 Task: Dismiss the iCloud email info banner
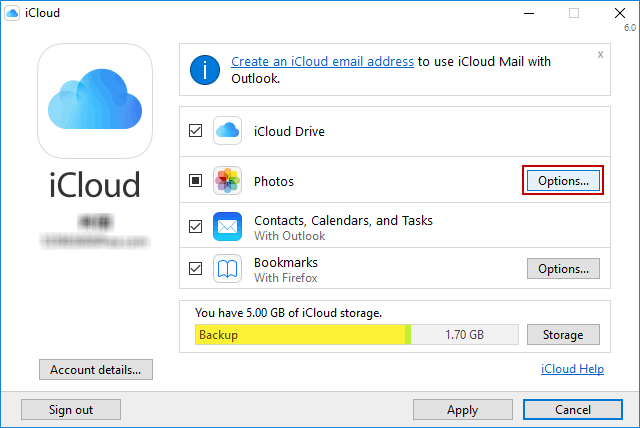click(600, 55)
